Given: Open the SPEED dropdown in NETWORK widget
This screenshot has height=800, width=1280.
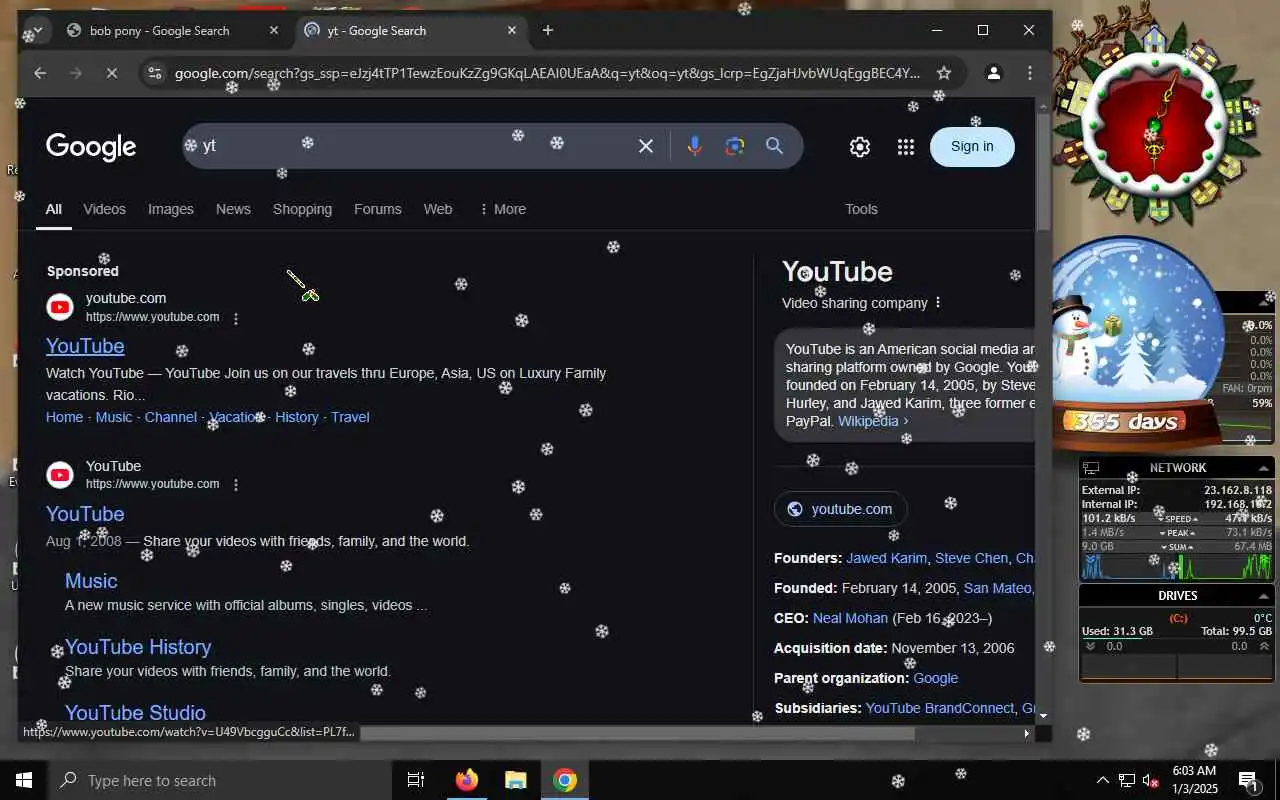Looking at the screenshot, I should click(x=1180, y=519).
